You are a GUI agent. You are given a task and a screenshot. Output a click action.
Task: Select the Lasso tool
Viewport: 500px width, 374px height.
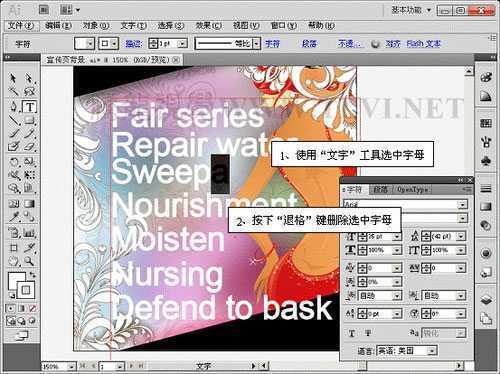29,91
